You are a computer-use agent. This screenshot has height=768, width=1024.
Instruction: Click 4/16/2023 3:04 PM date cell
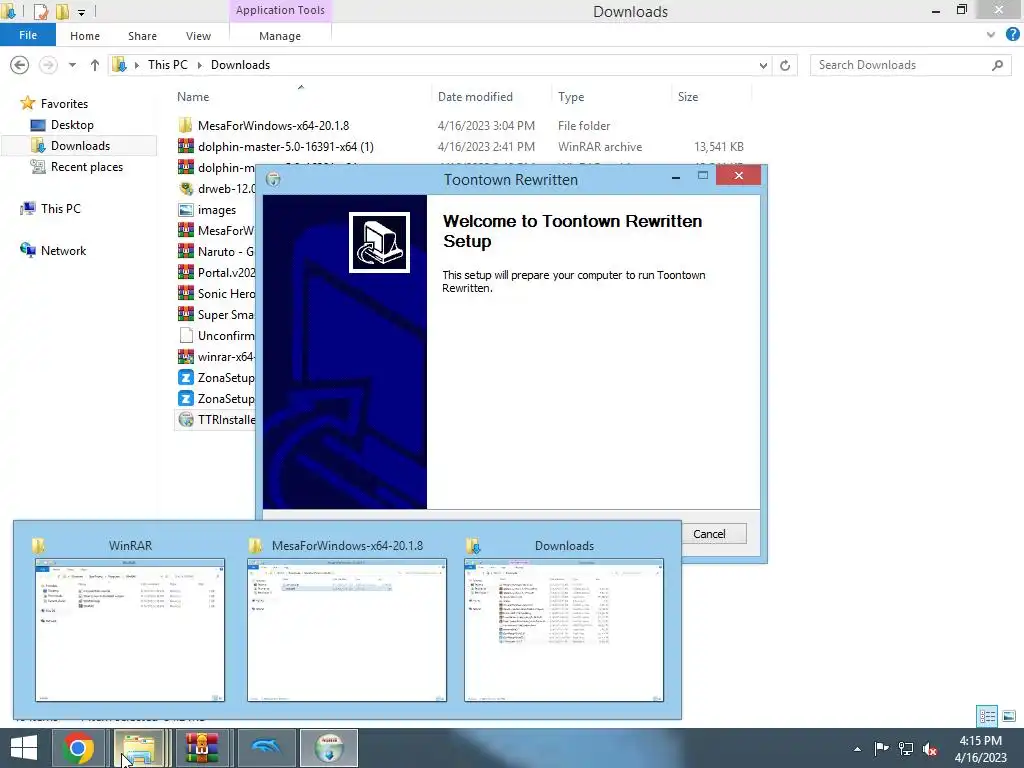(486, 125)
